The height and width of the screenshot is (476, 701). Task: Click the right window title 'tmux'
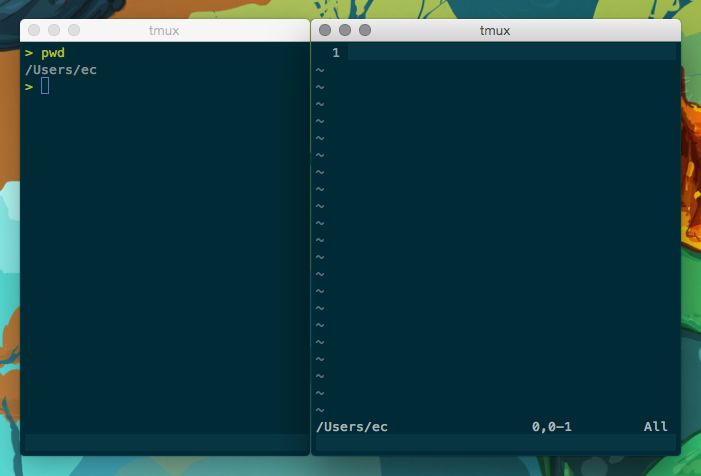coord(495,30)
